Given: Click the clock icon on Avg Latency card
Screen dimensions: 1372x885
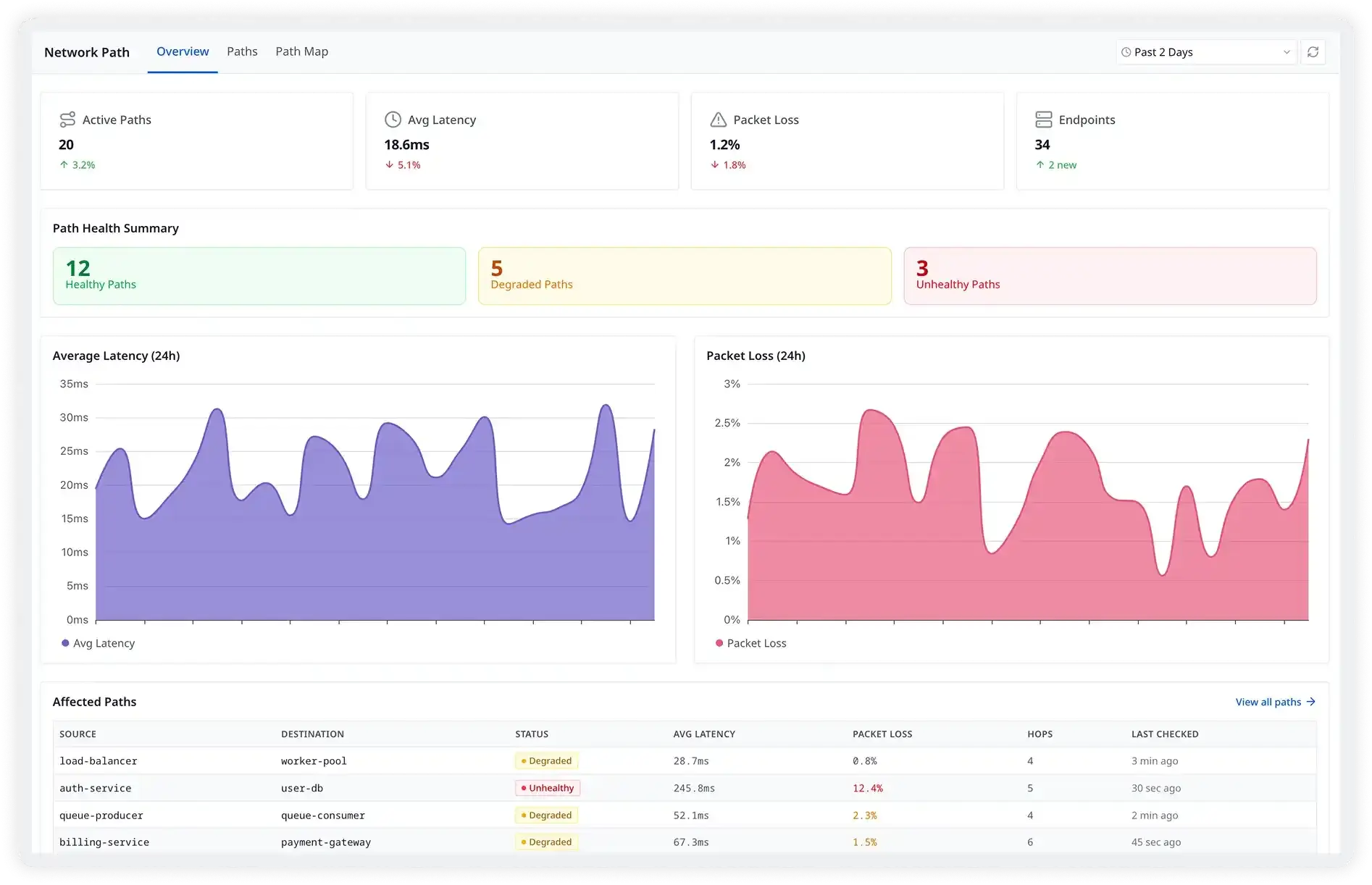Looking at the screenshot, I should point(393,119).
